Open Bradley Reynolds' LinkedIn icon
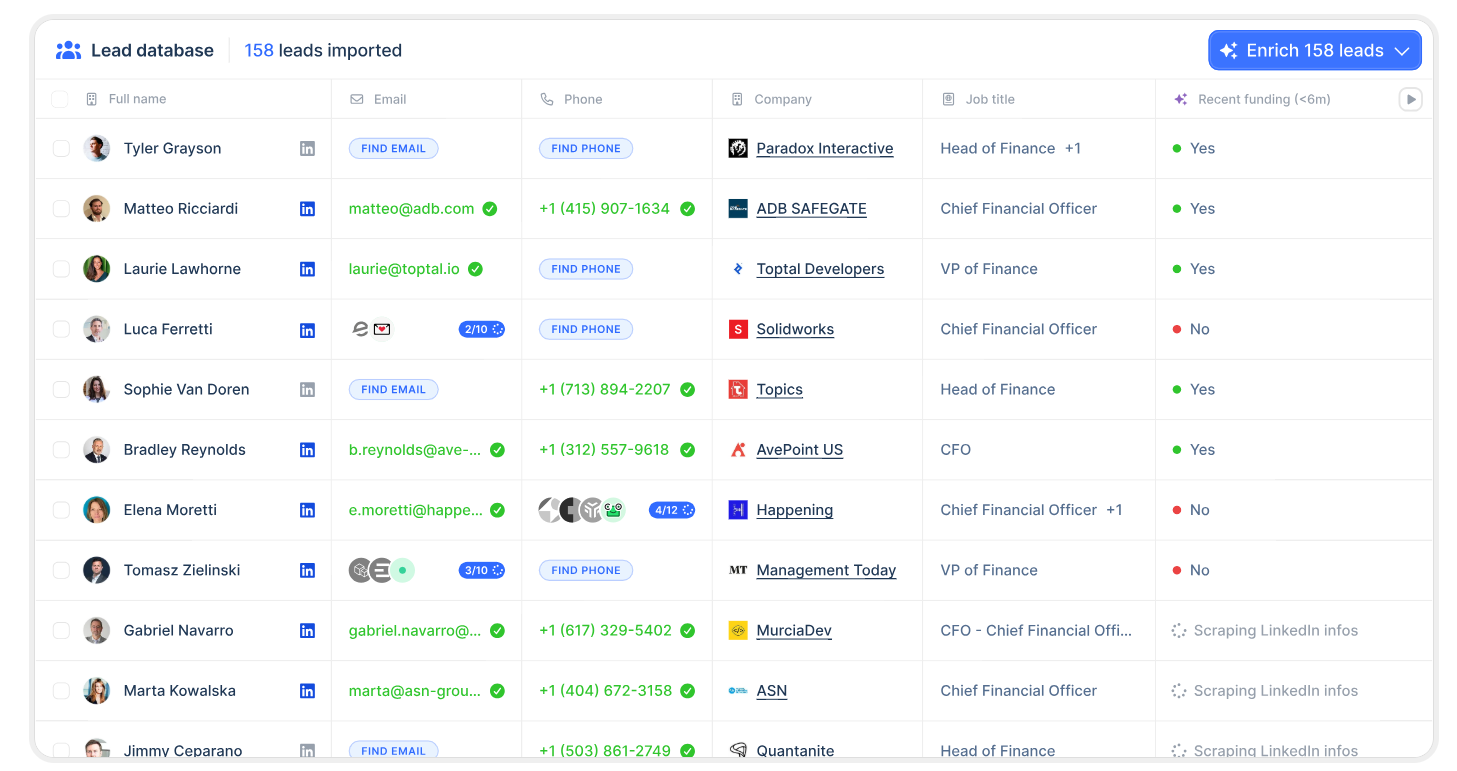The image size is (1457, 771). click(307, 450)
